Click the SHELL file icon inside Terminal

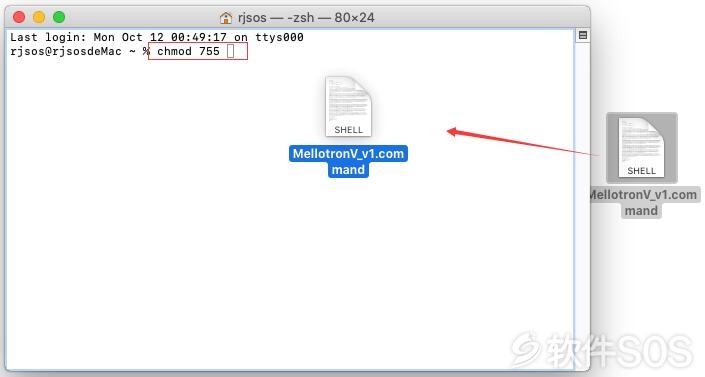pyautogui.click(x=348, y=107)
